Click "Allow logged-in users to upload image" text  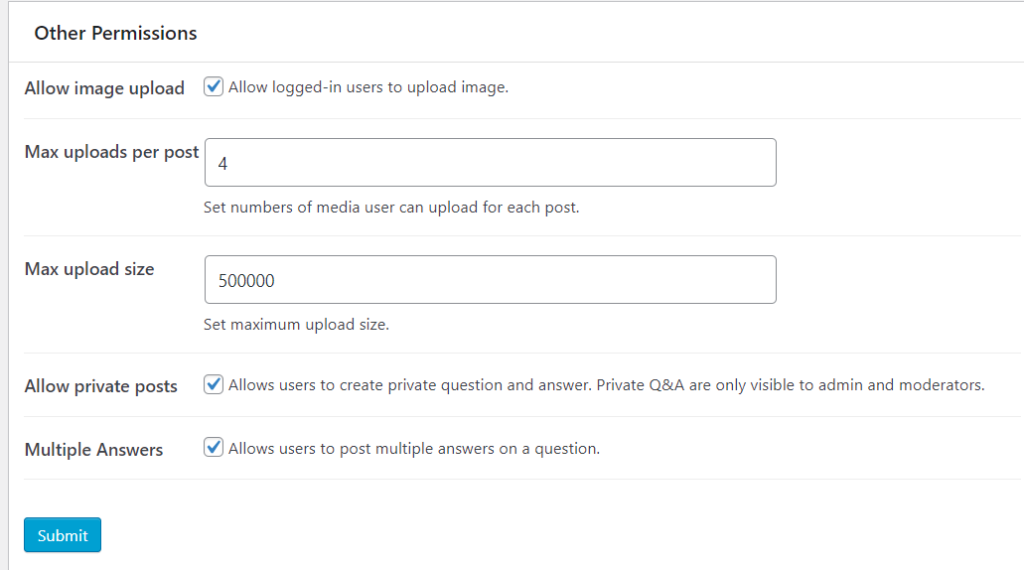368,87
